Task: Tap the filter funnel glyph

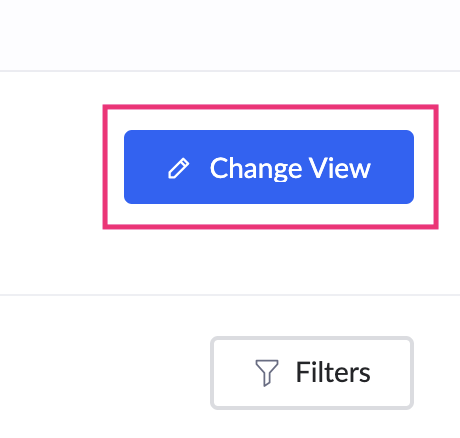Action: 267,373
